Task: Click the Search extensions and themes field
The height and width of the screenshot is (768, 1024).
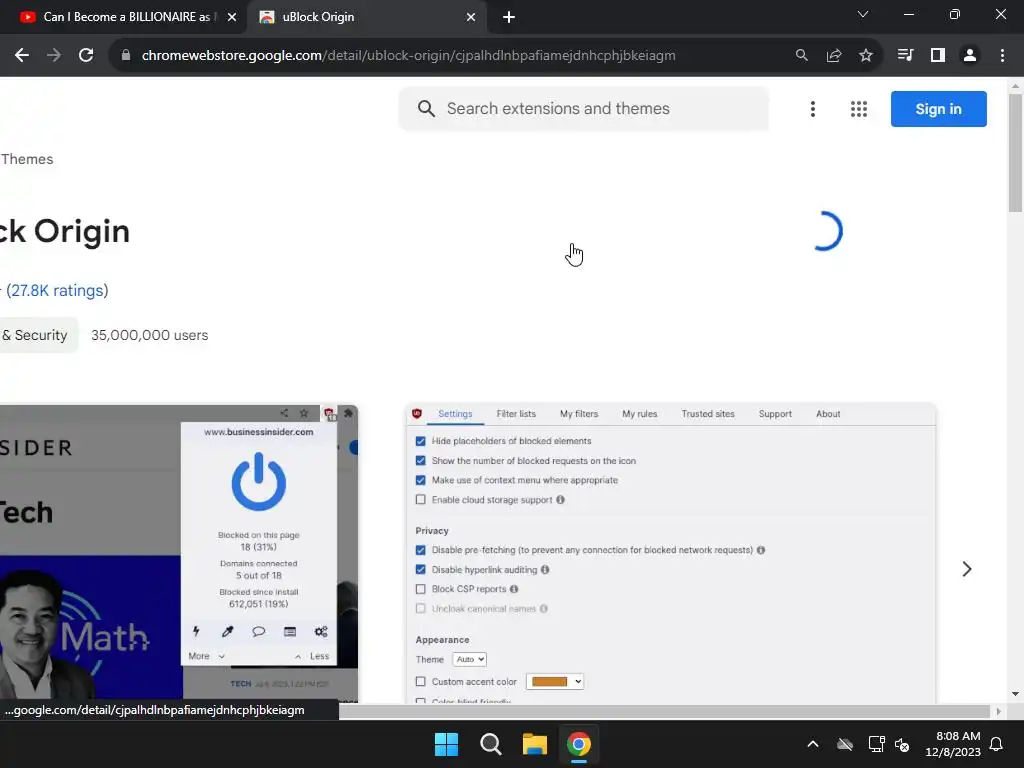Action: click(x=584, y=108)
